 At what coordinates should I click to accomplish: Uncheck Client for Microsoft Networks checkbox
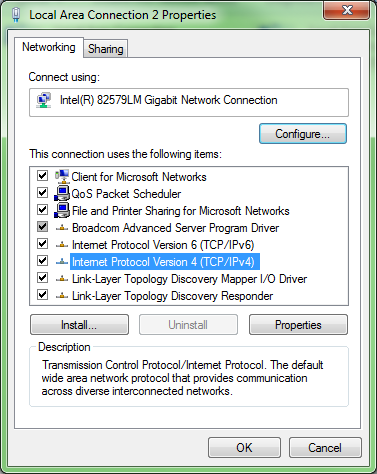tap(42, 176)
